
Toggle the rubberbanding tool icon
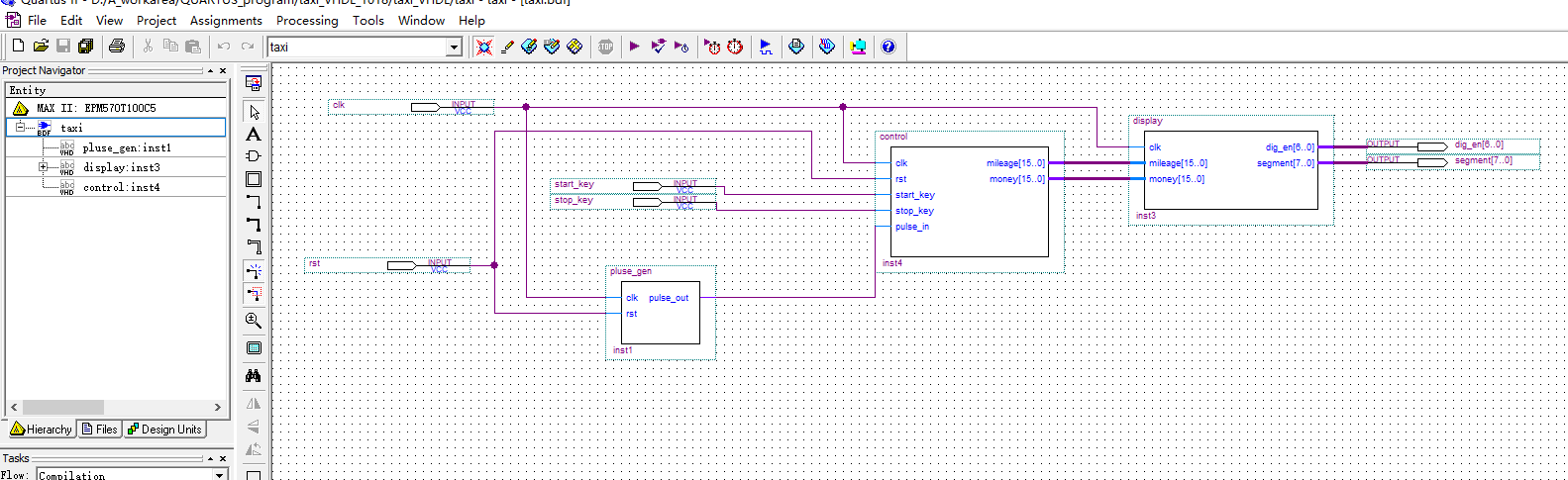pyautogui.click(x=254, y=271)
